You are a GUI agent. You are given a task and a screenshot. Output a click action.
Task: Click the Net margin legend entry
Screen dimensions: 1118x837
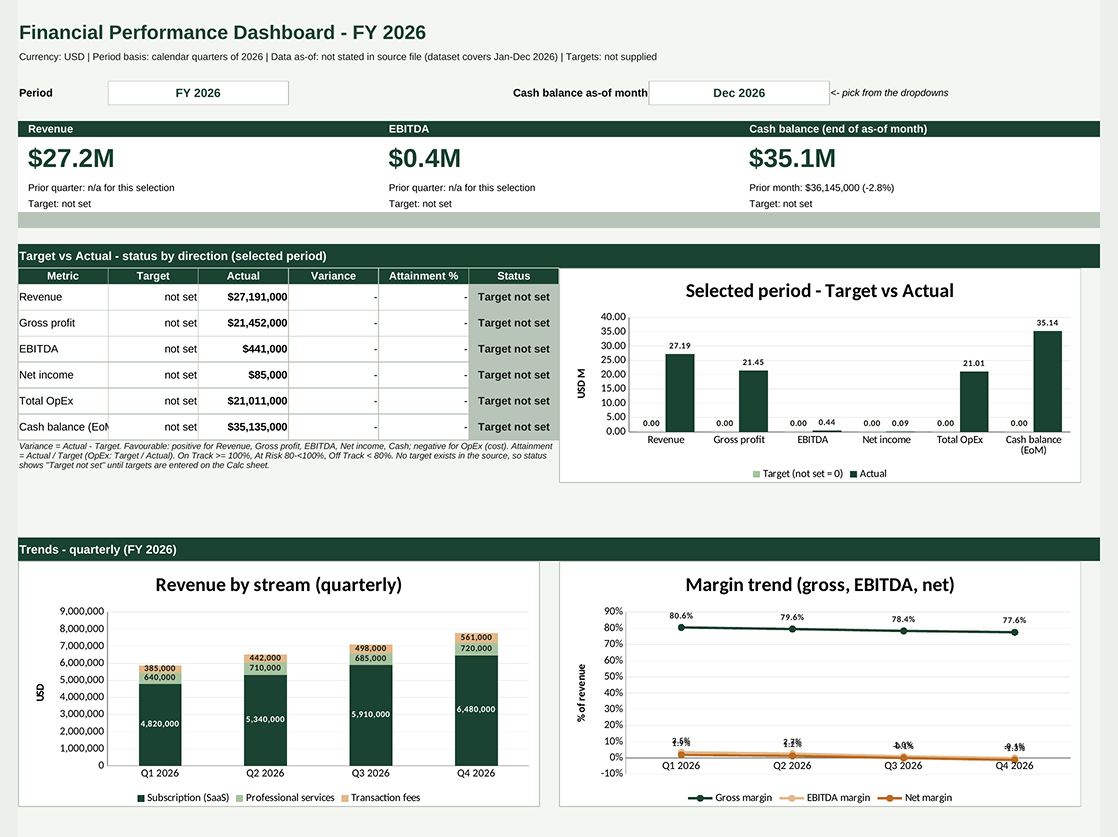pos(915,798)
